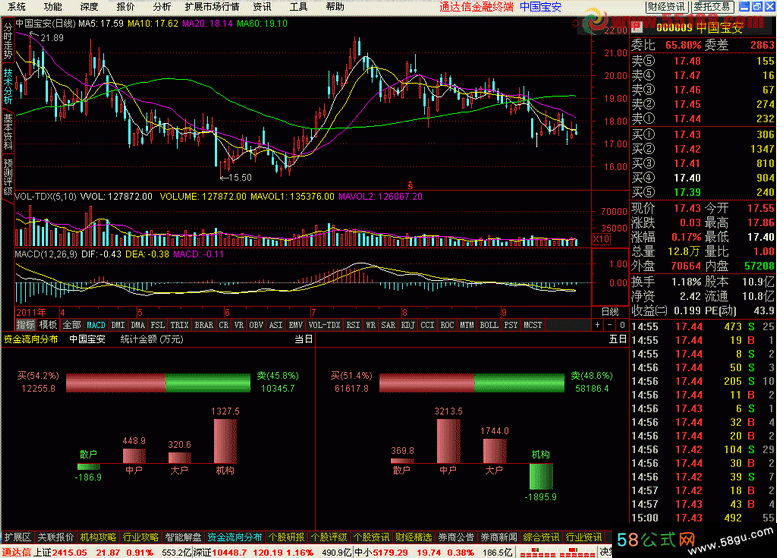Viewport: 777px width, 558px height.
Task: Open the 机构攻略 bottom tab
Action: [x=98, y=537]
